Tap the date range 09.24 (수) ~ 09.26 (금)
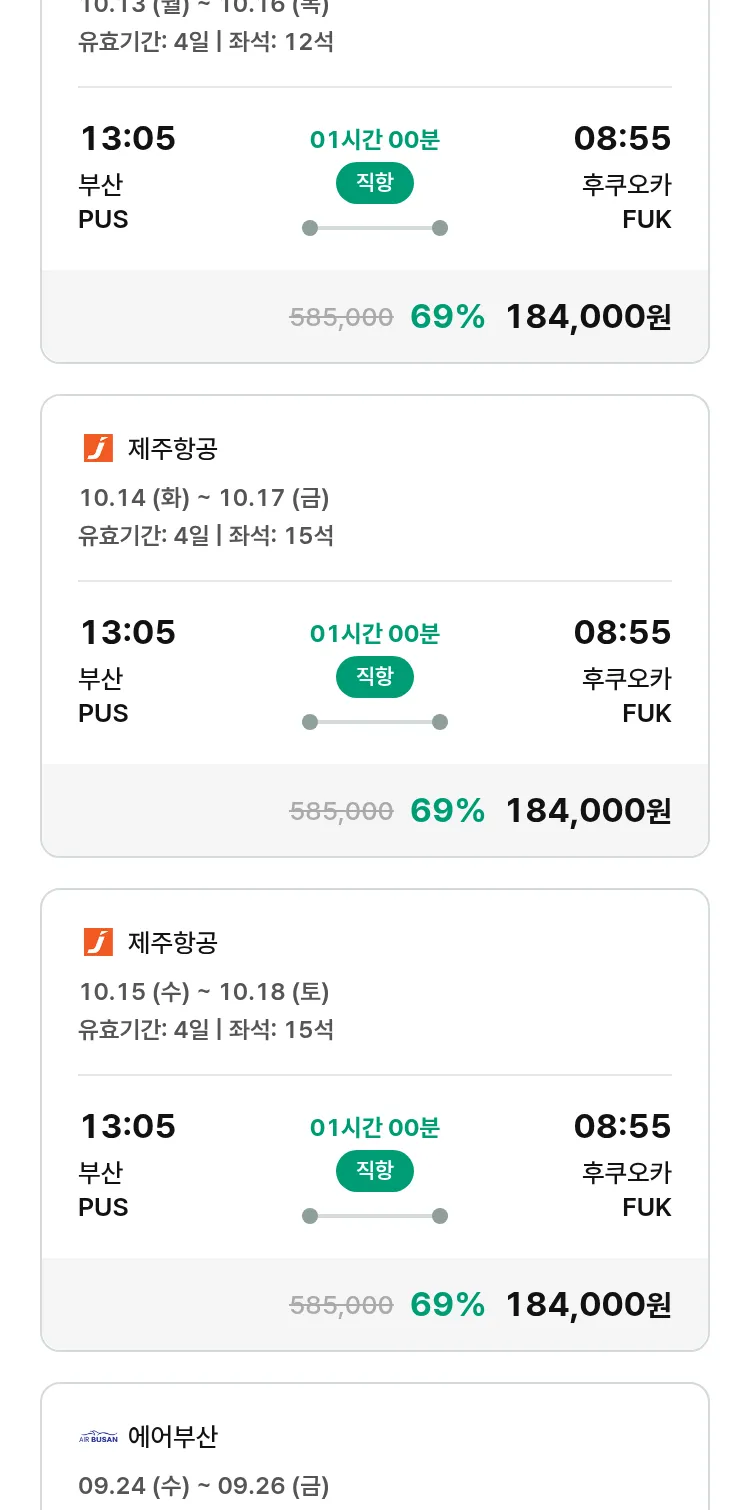Screen dimensions: 750x1510 [204, 1486]
